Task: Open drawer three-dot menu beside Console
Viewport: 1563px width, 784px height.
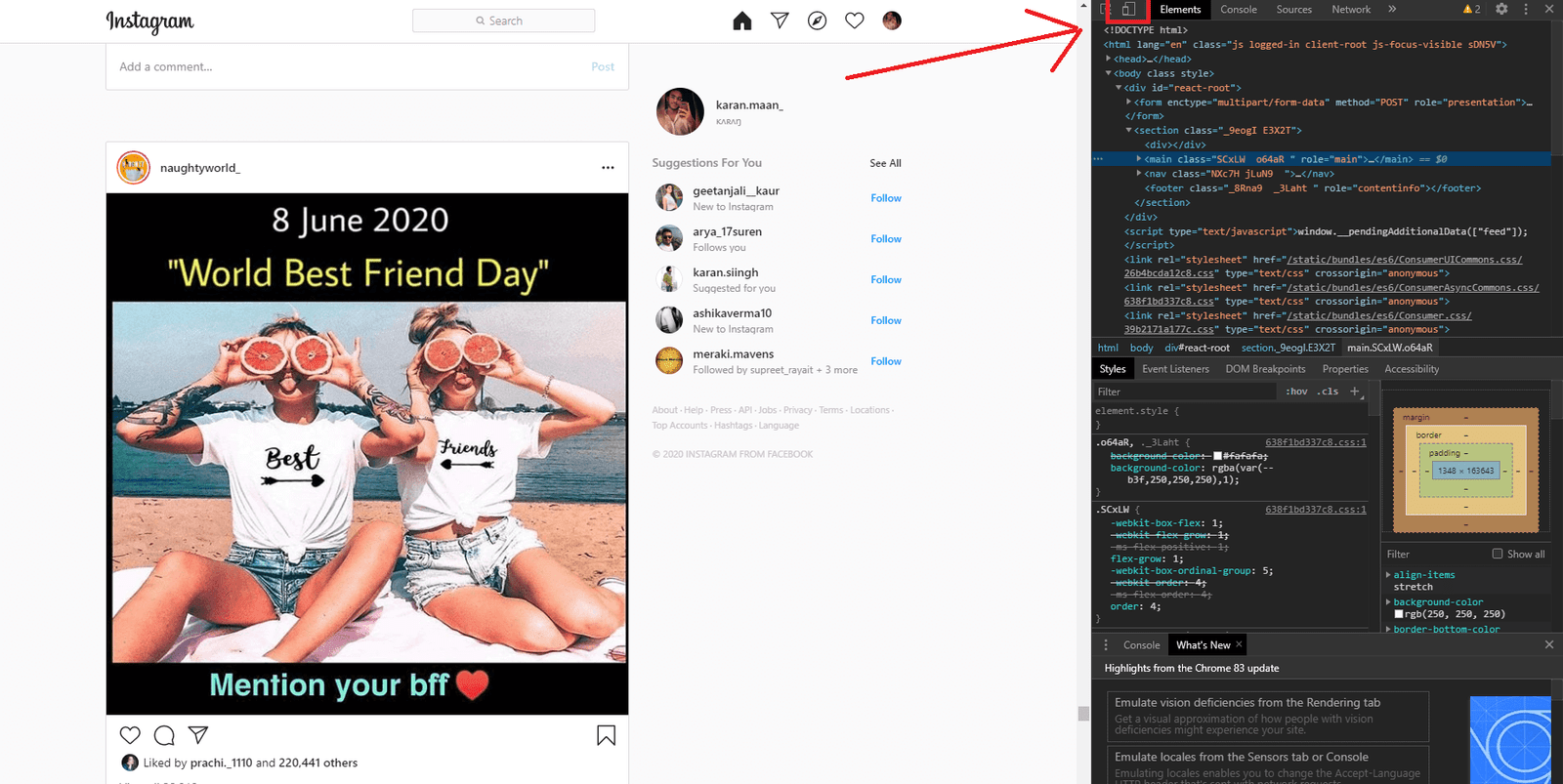Action: [x=1106, y=645]
